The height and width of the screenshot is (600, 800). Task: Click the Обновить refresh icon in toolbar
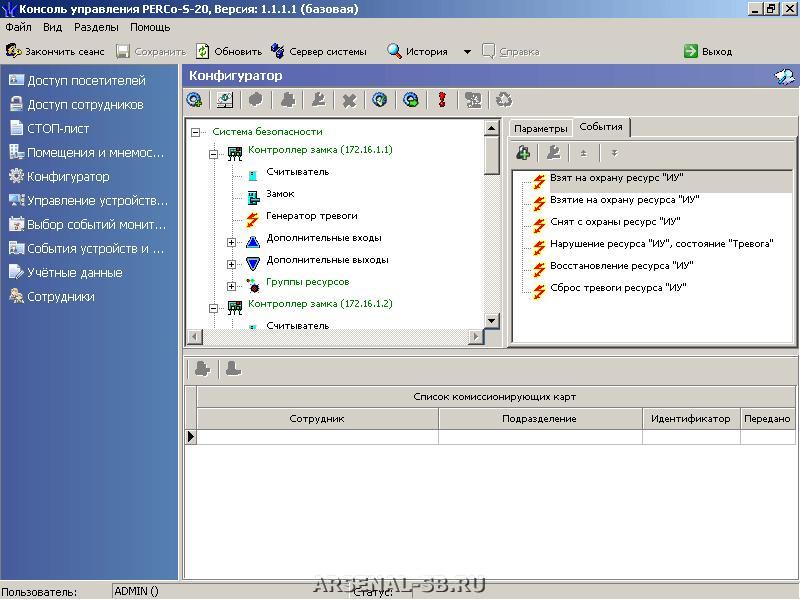203,51
